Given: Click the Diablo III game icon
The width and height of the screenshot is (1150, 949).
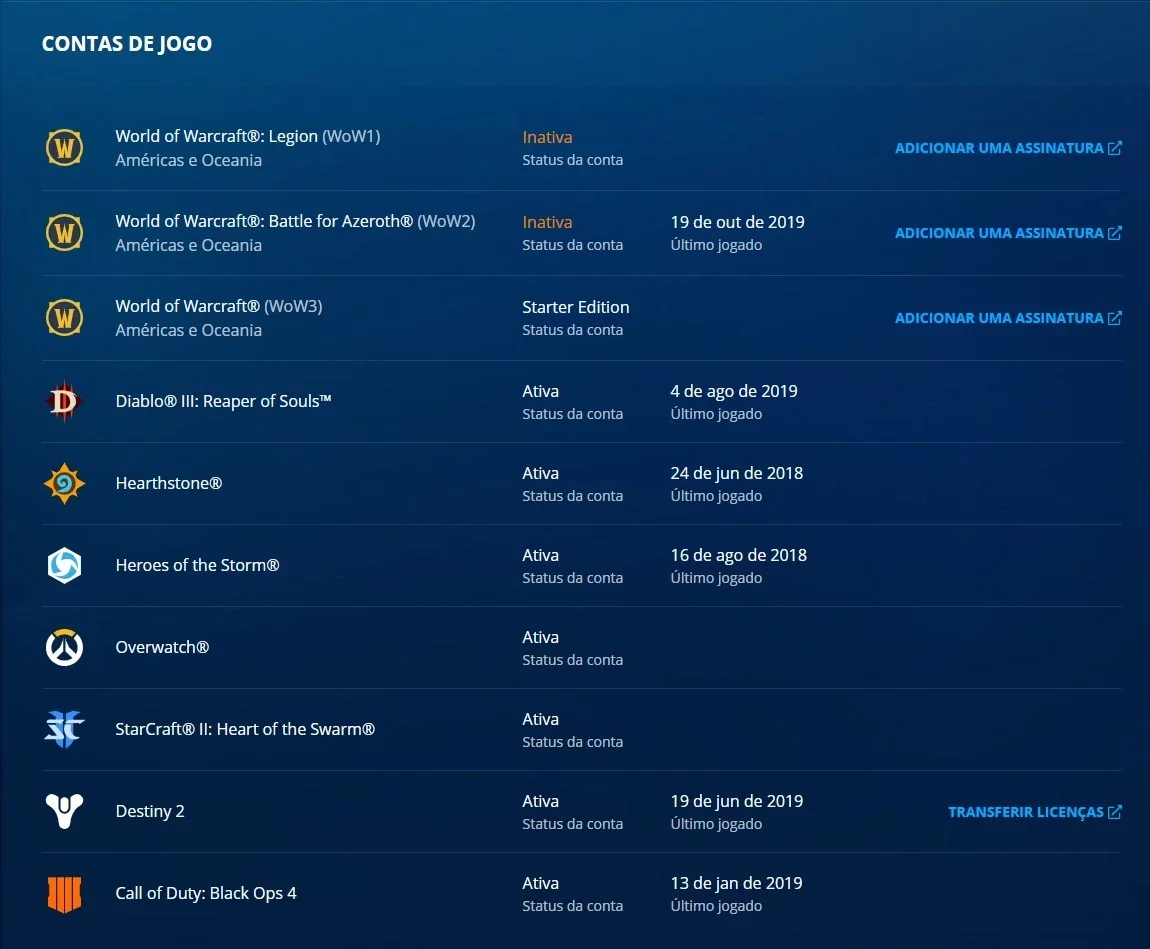Looking at the screenshot, I should coord(65,401).
